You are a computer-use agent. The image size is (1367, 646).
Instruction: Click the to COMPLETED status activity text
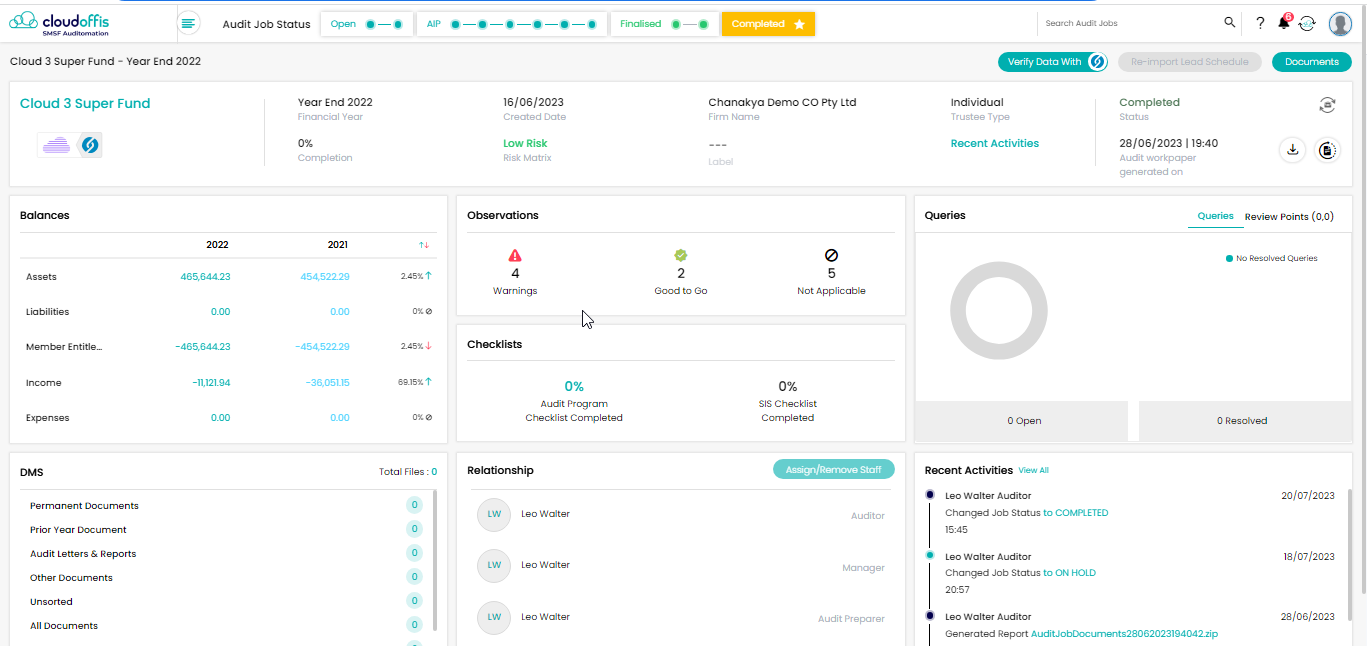tap(1075, 513)
